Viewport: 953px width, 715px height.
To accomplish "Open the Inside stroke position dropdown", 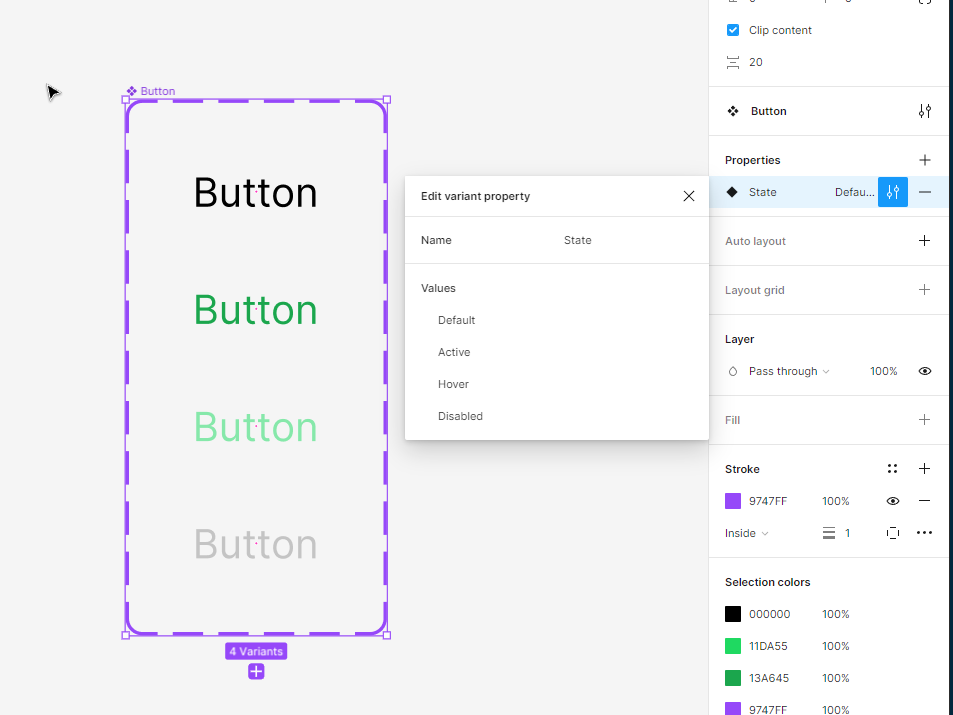I will pos(746,533).
